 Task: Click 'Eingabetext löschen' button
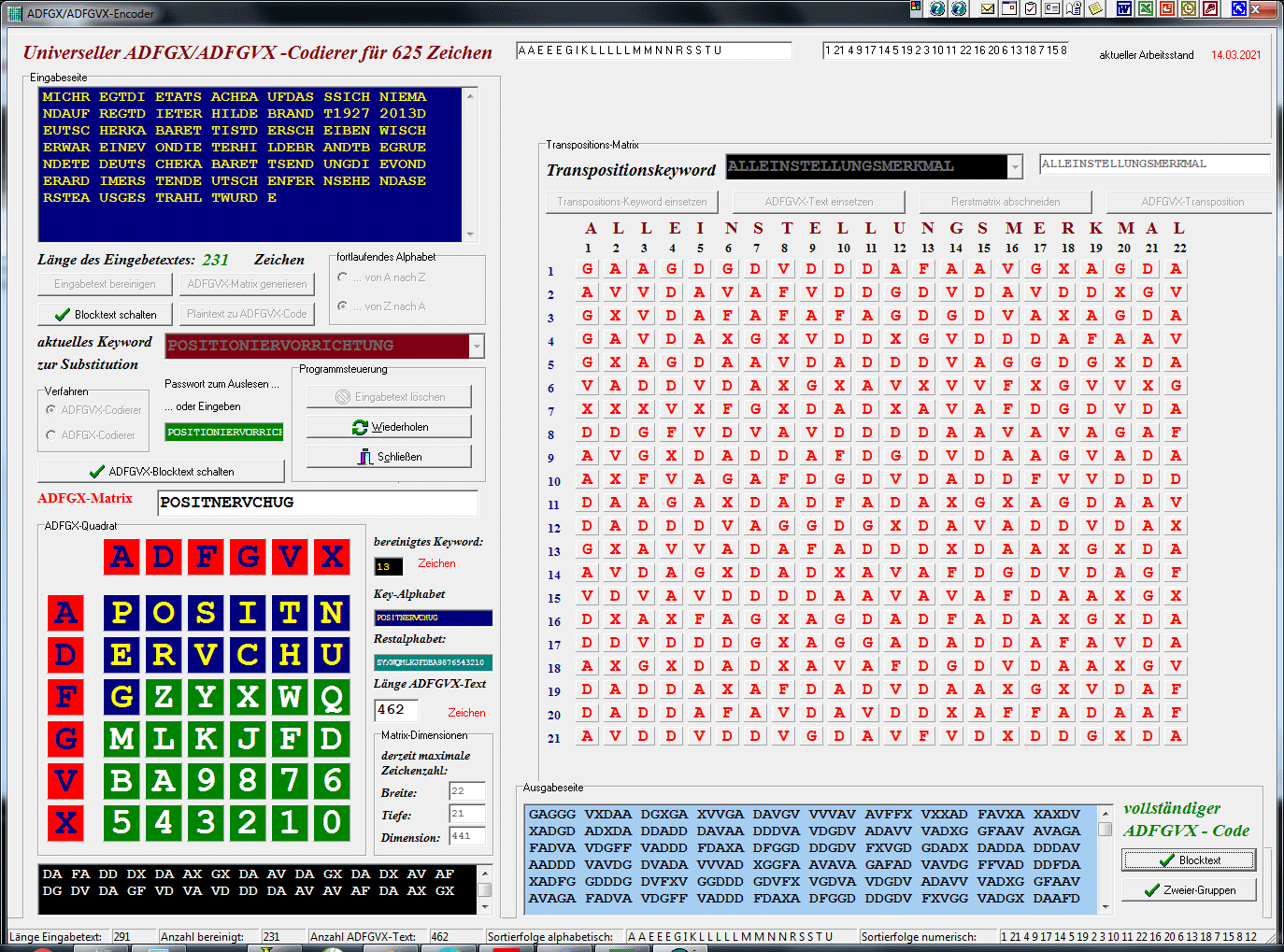[x=389, y=397]
